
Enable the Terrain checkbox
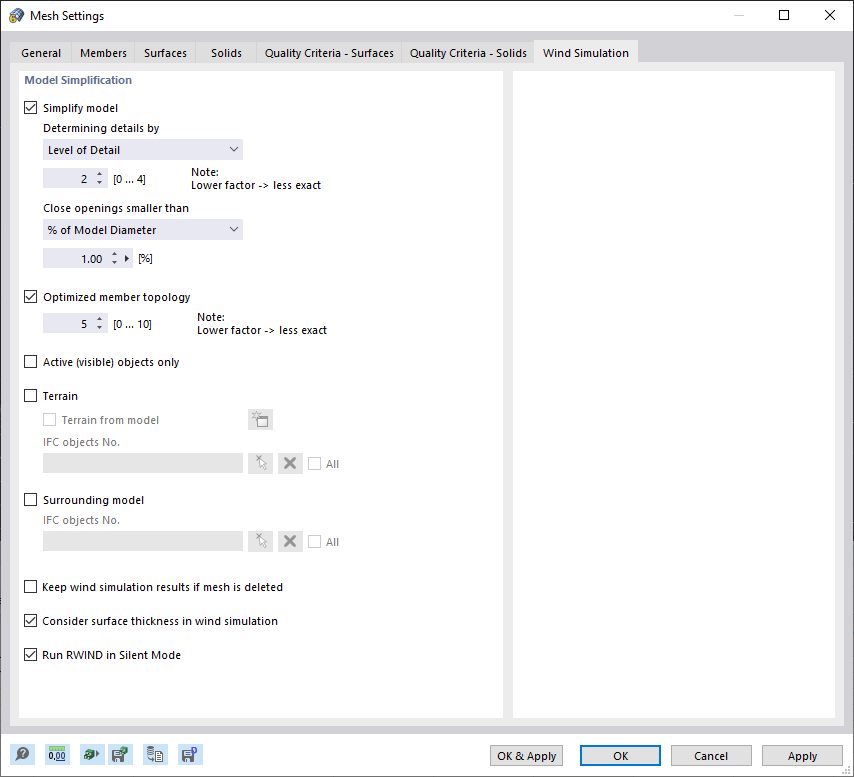[30, 396]
